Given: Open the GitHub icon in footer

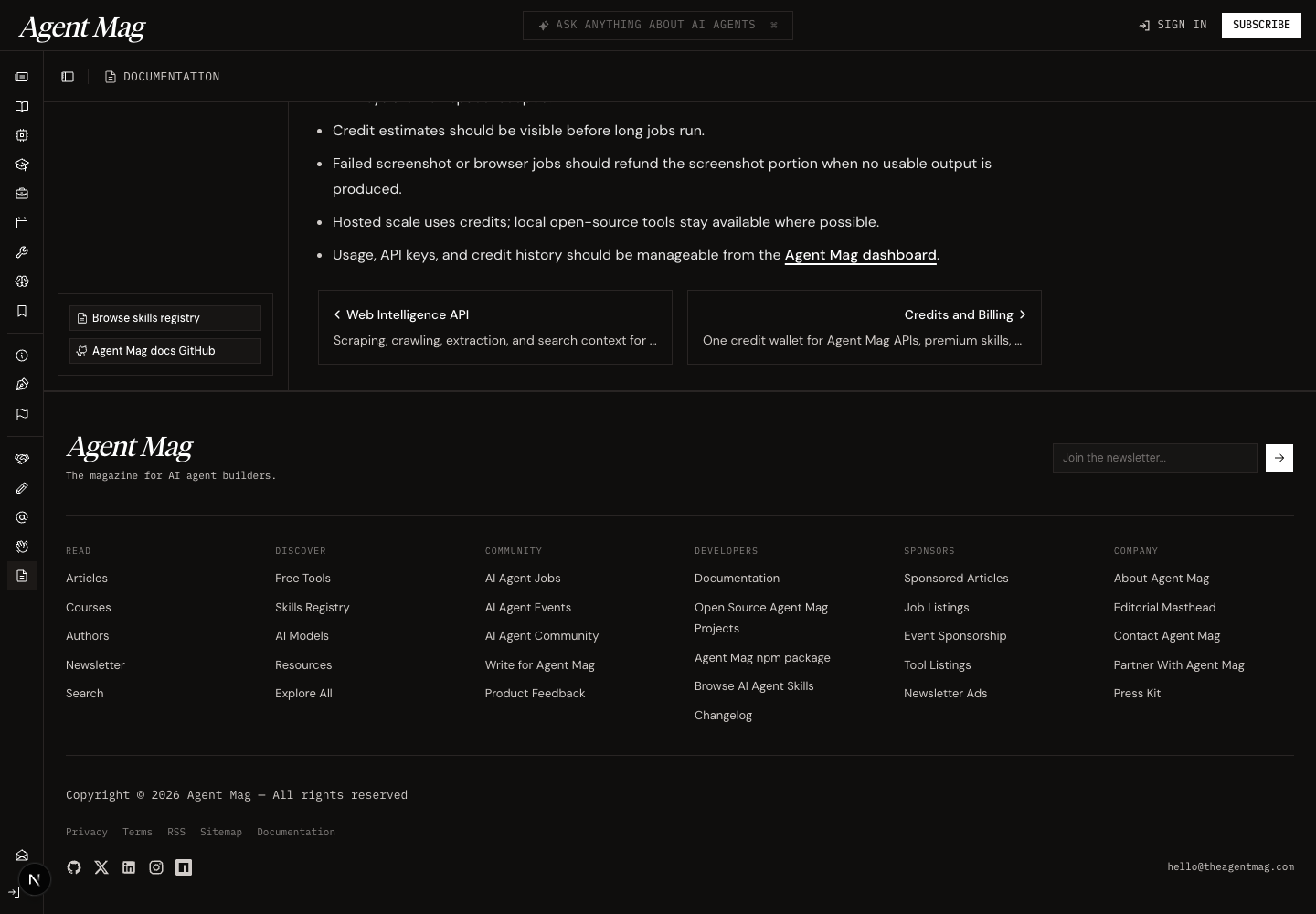Looking at the screenshot, I should pyautogui.click(x=74, y=867).
